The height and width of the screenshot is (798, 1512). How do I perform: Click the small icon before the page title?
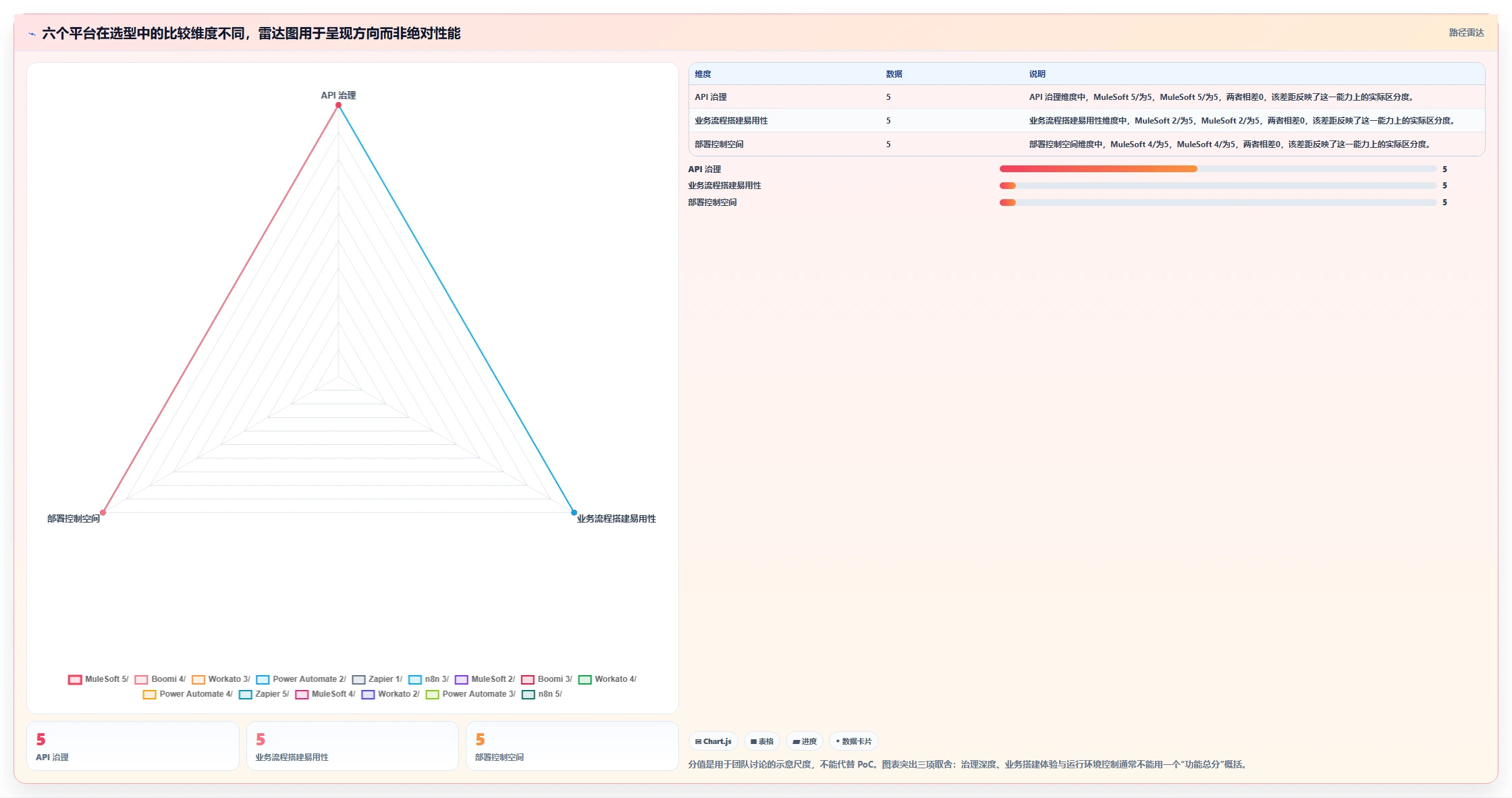click(x=32, y=34)
